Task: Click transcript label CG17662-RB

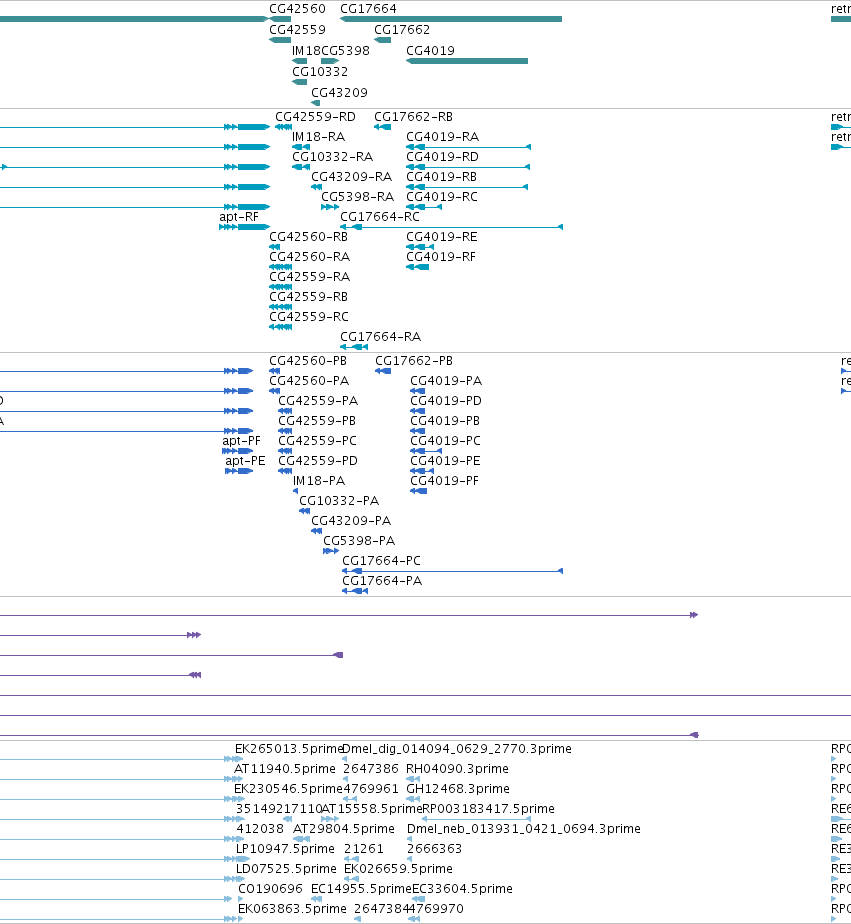Action: coord(414,117)
